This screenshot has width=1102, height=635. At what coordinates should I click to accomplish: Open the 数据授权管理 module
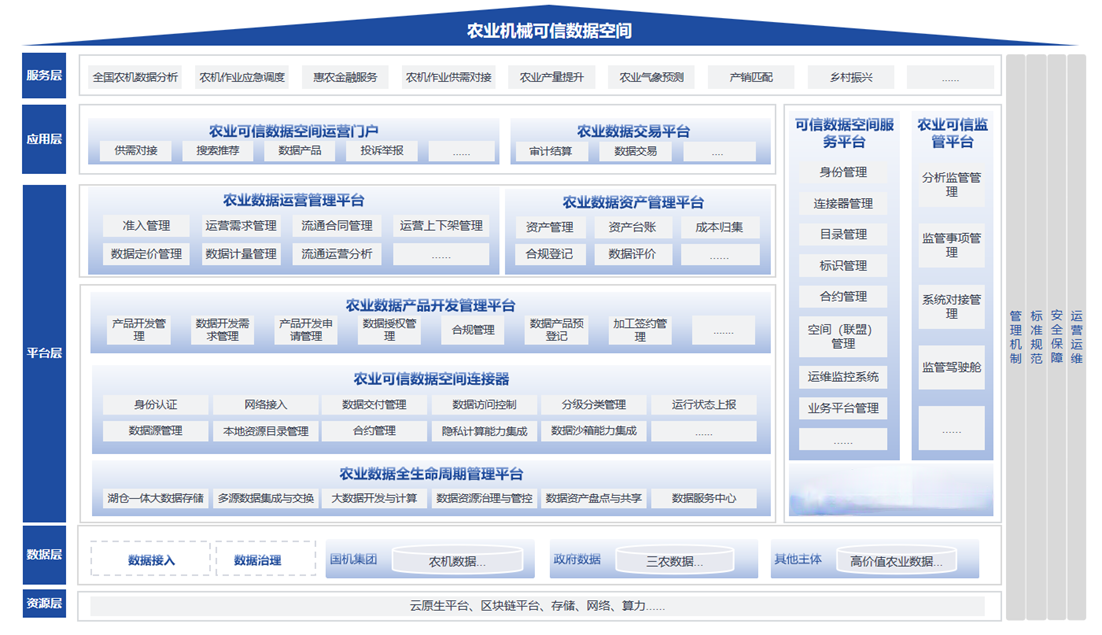point(390,330)
